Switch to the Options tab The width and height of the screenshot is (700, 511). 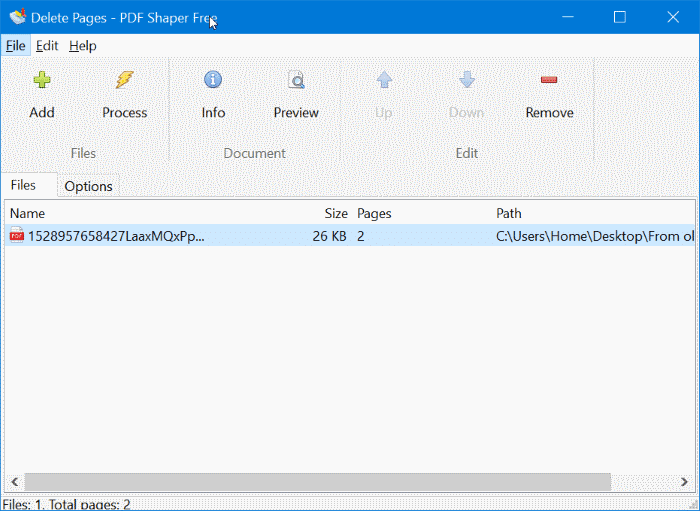(88, 186)
